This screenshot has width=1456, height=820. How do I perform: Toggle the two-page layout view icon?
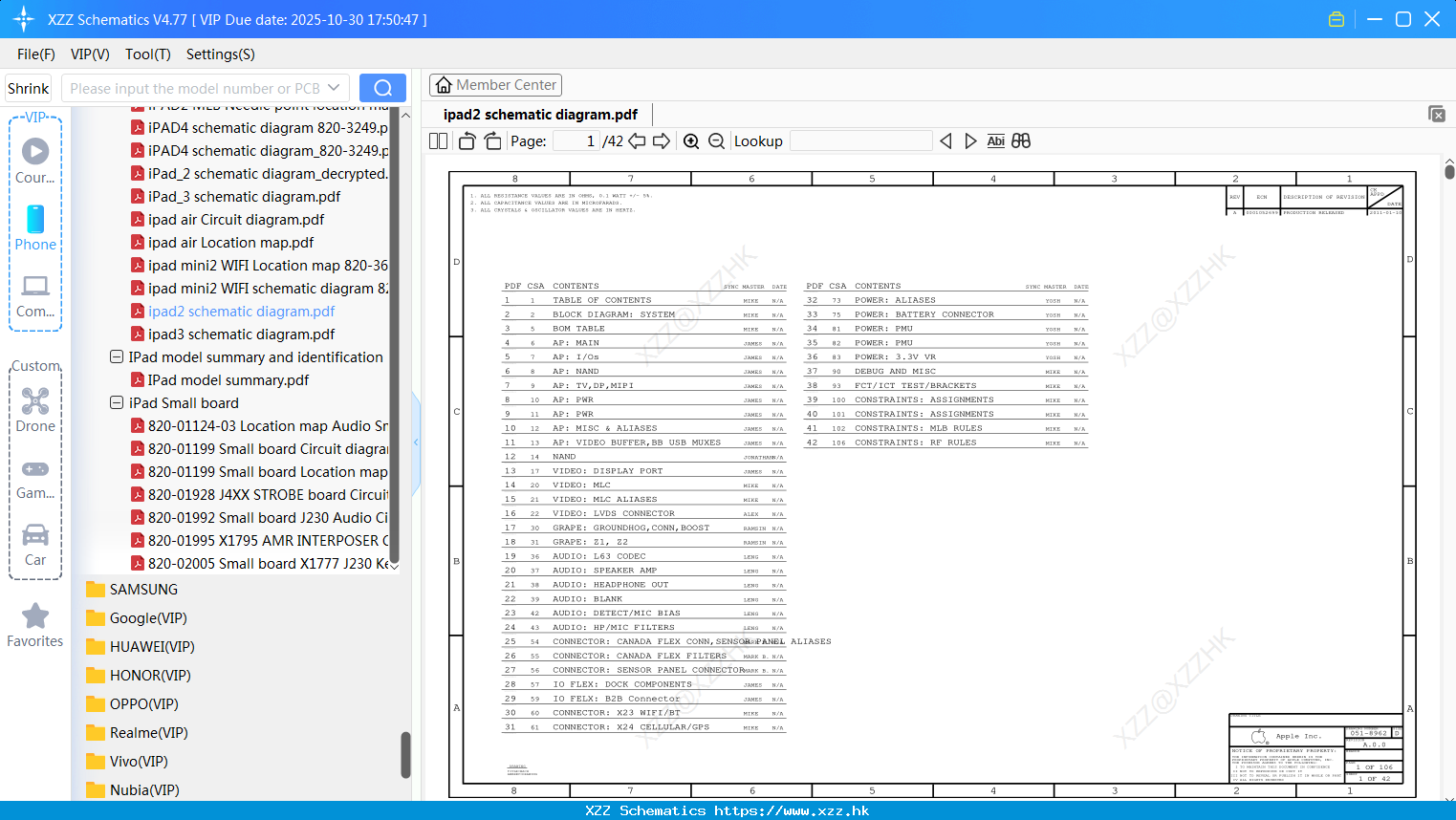pos(439,140)
